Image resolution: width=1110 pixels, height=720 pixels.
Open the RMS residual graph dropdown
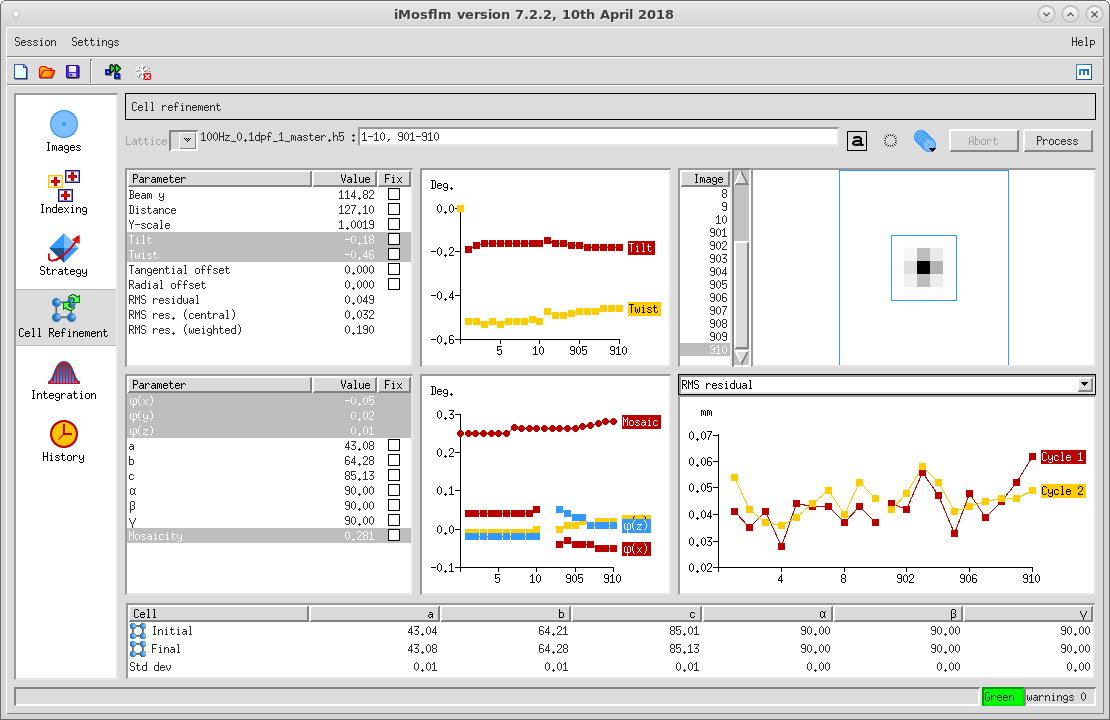[1084, 385]
